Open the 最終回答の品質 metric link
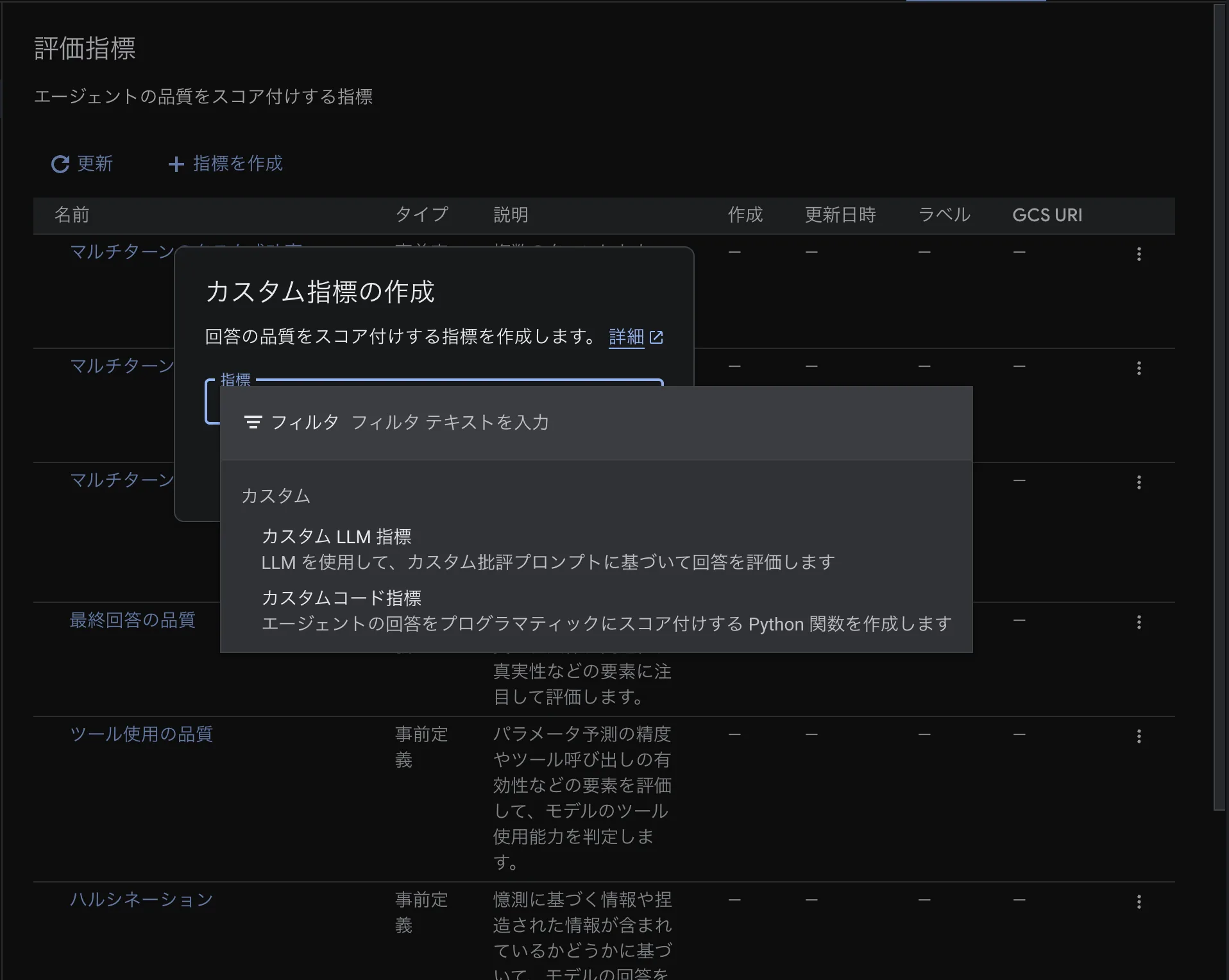 point(132,620)
